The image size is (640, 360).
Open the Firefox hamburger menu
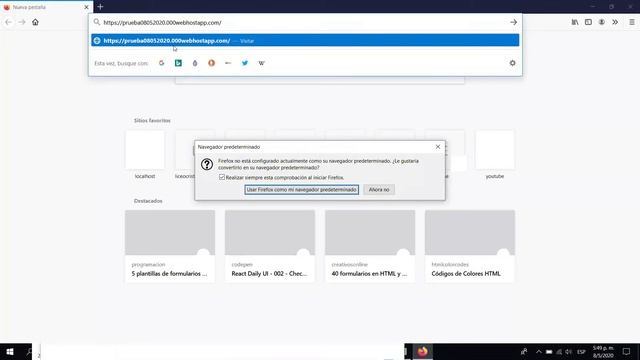pyautogui.click(x=631, y=22)
